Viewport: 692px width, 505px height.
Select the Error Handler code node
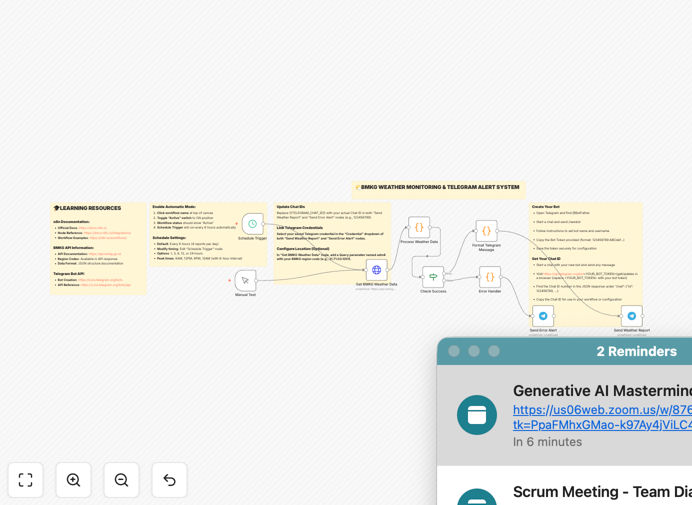click(490, 277)
